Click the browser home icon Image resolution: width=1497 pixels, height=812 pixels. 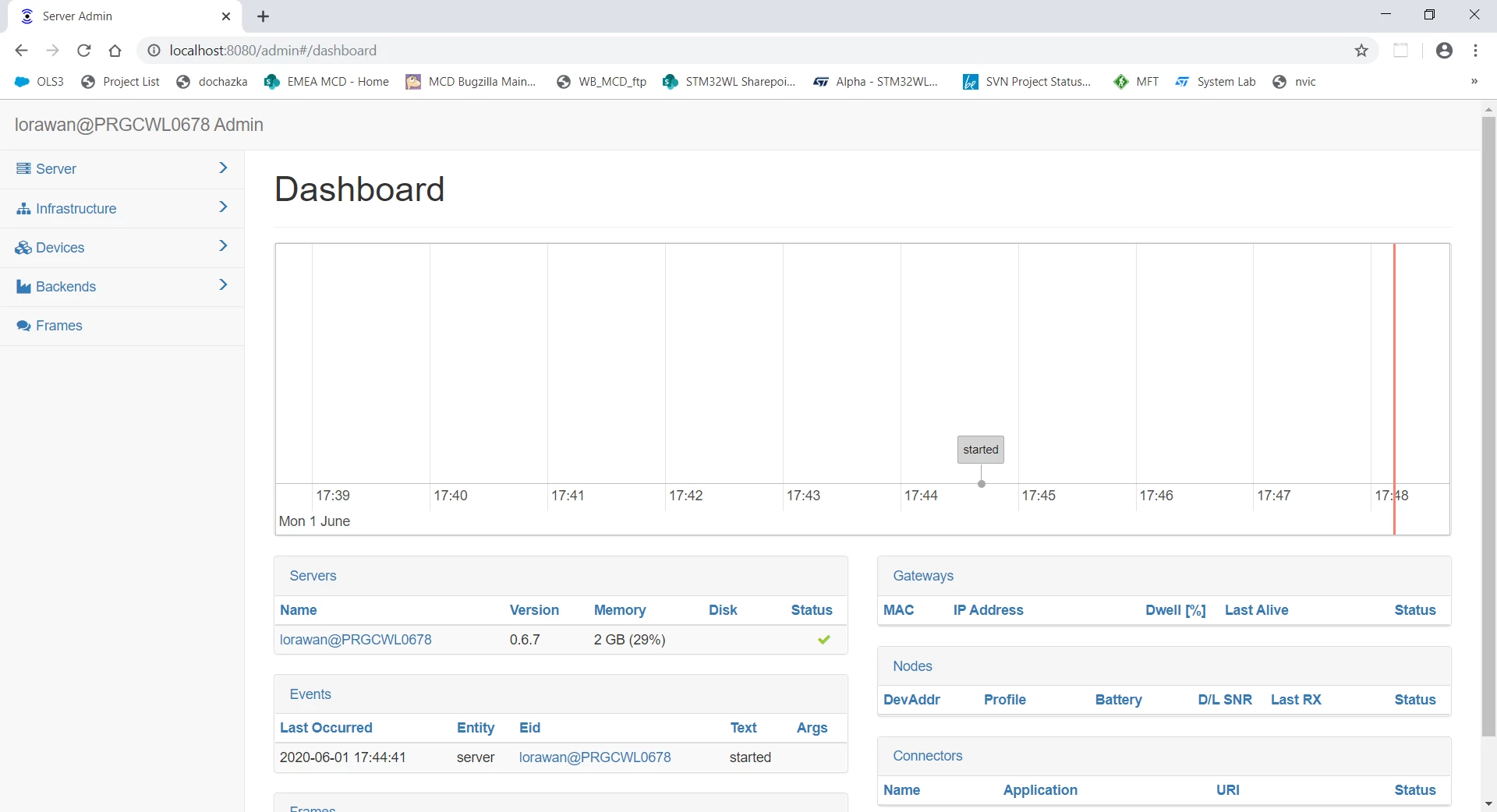pyautogui.click(x=115, y=51)
